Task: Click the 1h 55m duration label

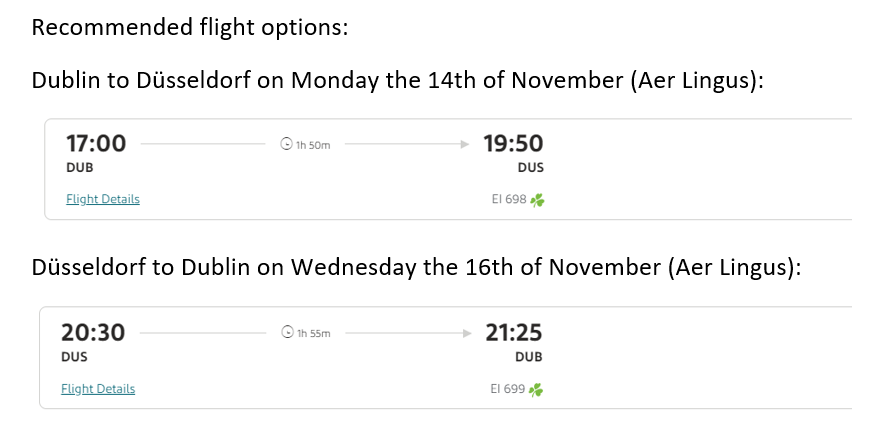Action: (x=313, y=334)
